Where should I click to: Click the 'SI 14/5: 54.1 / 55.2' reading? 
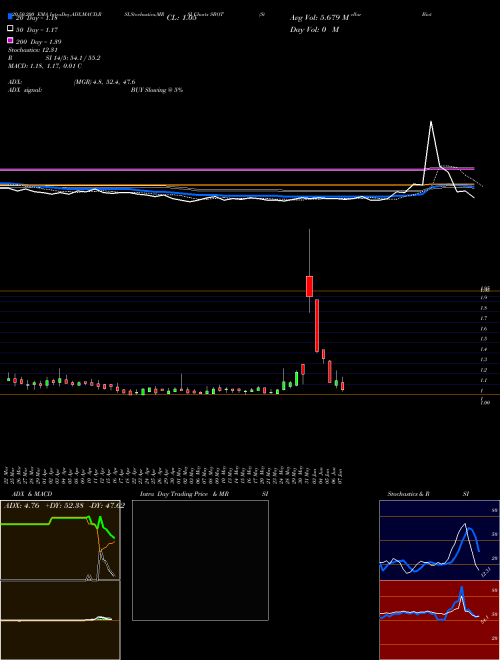pyautogui.click(x=73, y=58)
